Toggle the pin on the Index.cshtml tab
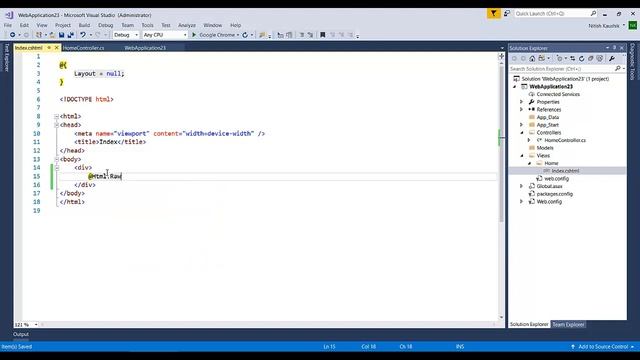 coord(49,48)
